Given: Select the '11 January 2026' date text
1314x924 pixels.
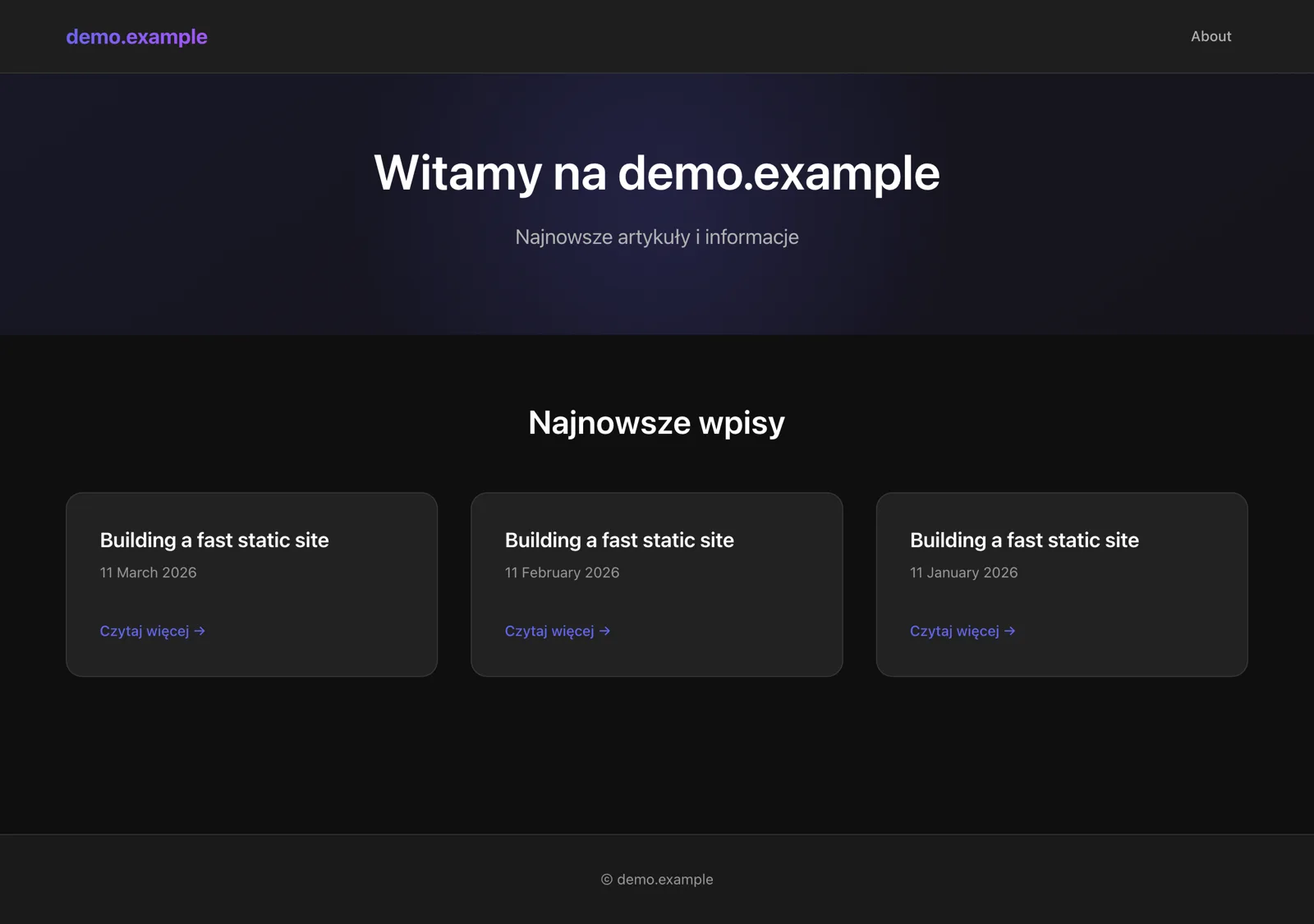Looking at the screenshot, I should pos(963,572).
